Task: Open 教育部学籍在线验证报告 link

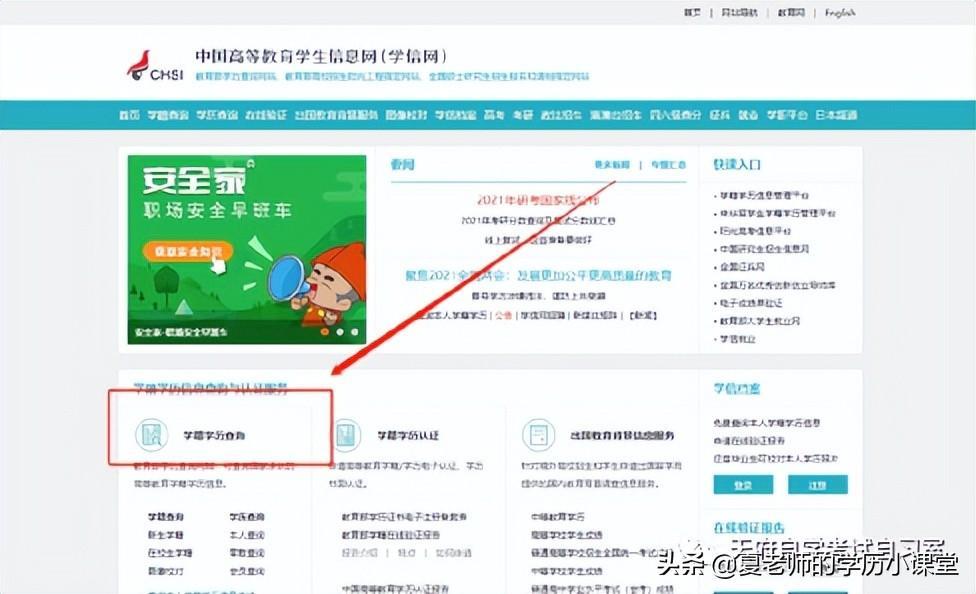Action: (x=391, y=535)
